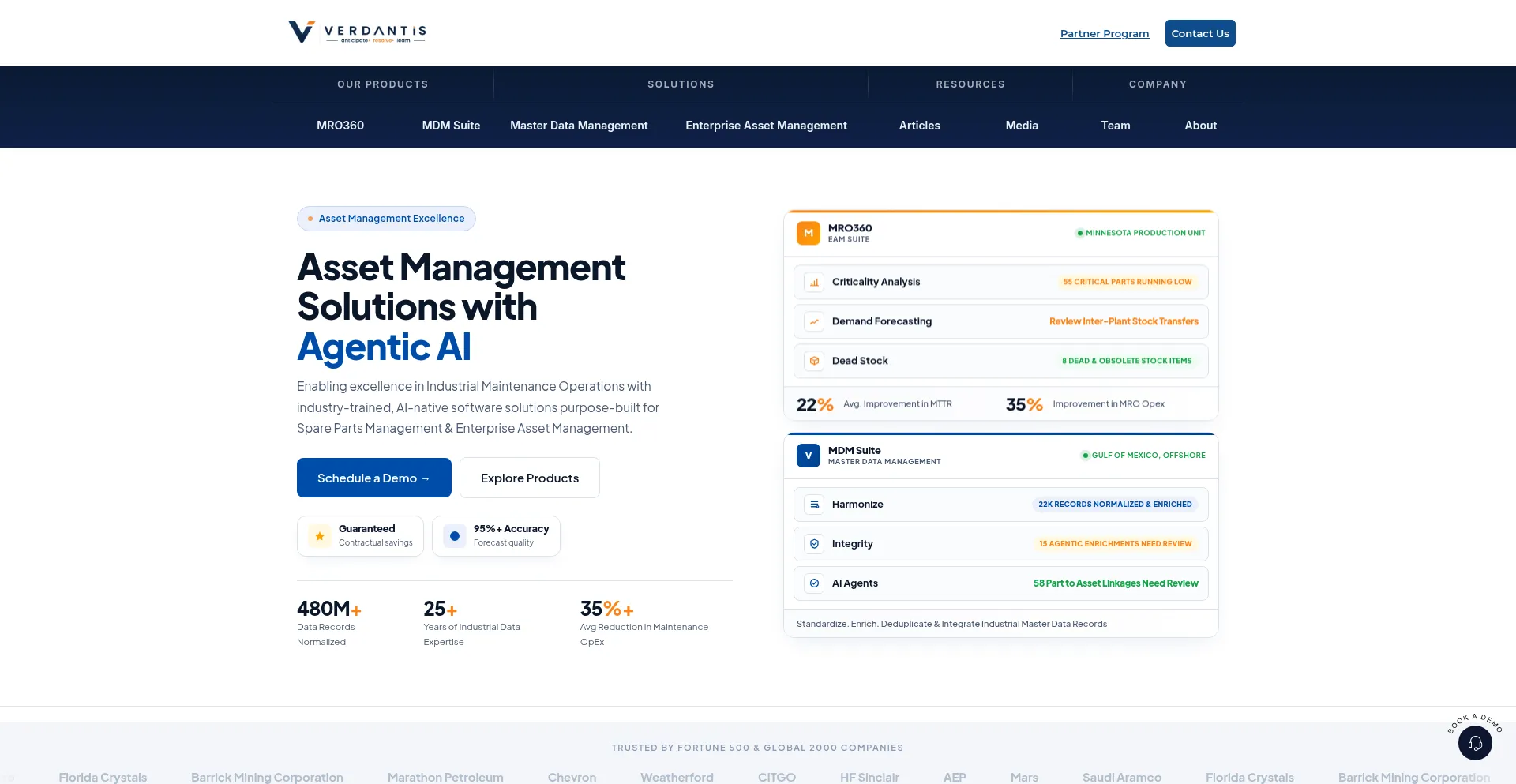Click the Demand Forecasting trend icon
Image resolution: width=1516 pixels, height=784 pixels.
pyautogui.click(x=814, y=321)
